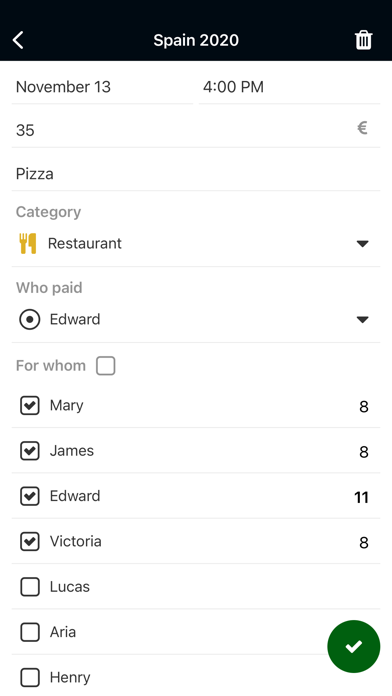Tap Victoria's share amount of 8
This screenshot has width=392, height=696.
coord(364,542)
